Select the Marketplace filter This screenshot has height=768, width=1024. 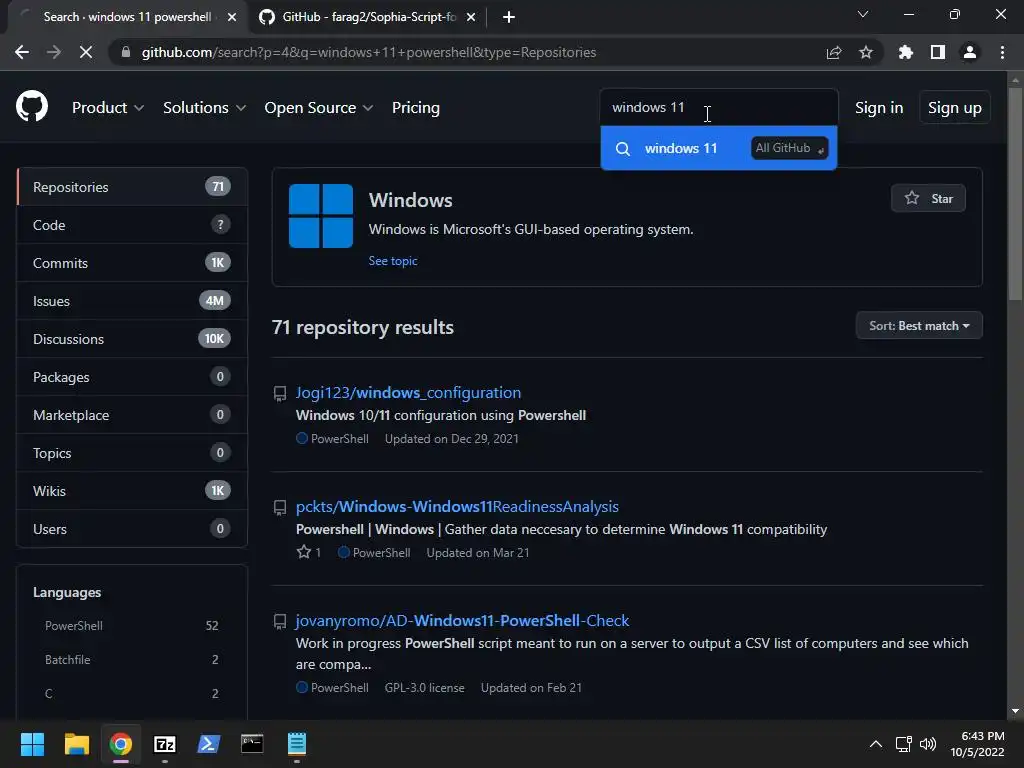click(132, 415)
